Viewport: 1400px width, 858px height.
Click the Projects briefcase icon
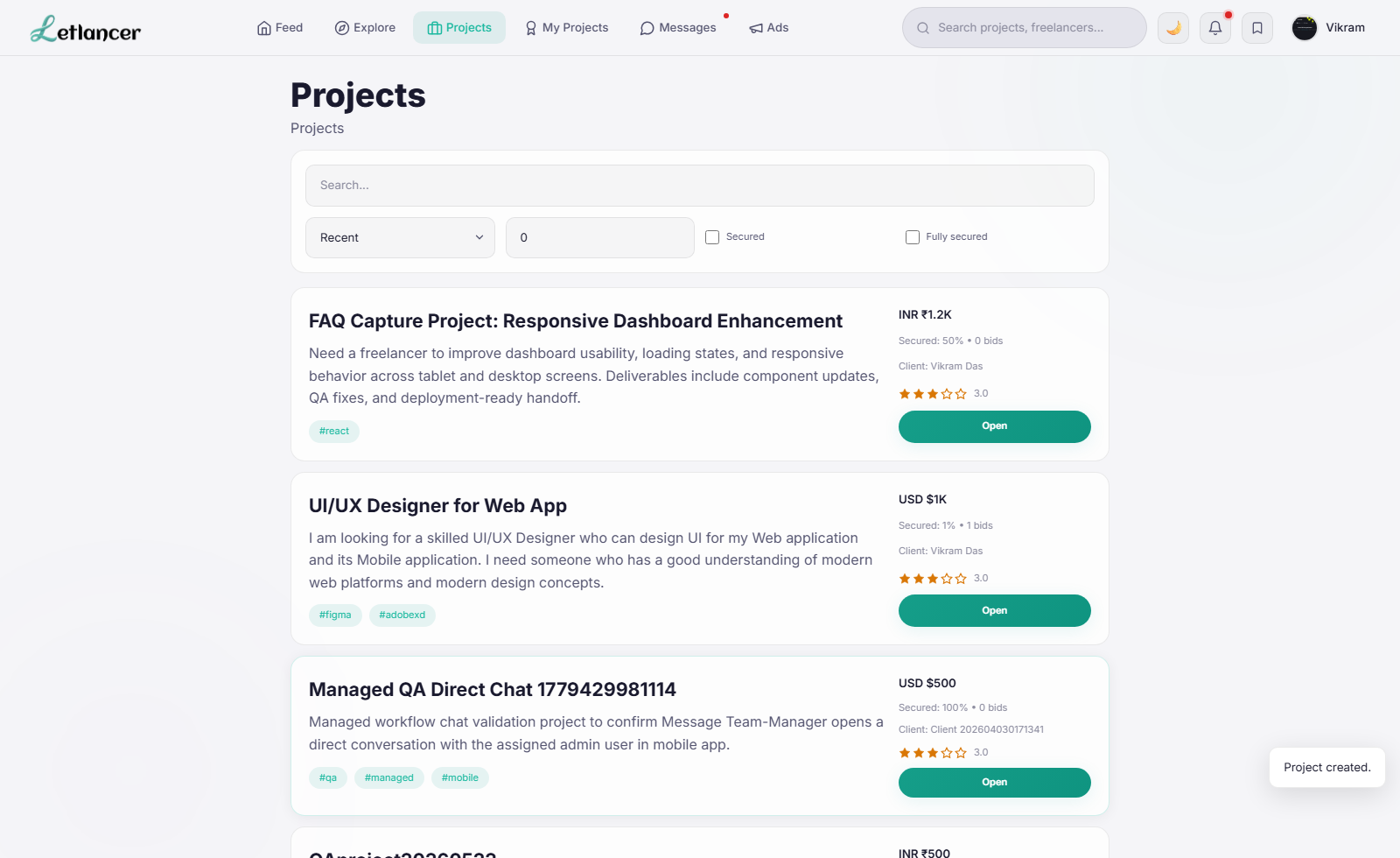pos(435,28)
